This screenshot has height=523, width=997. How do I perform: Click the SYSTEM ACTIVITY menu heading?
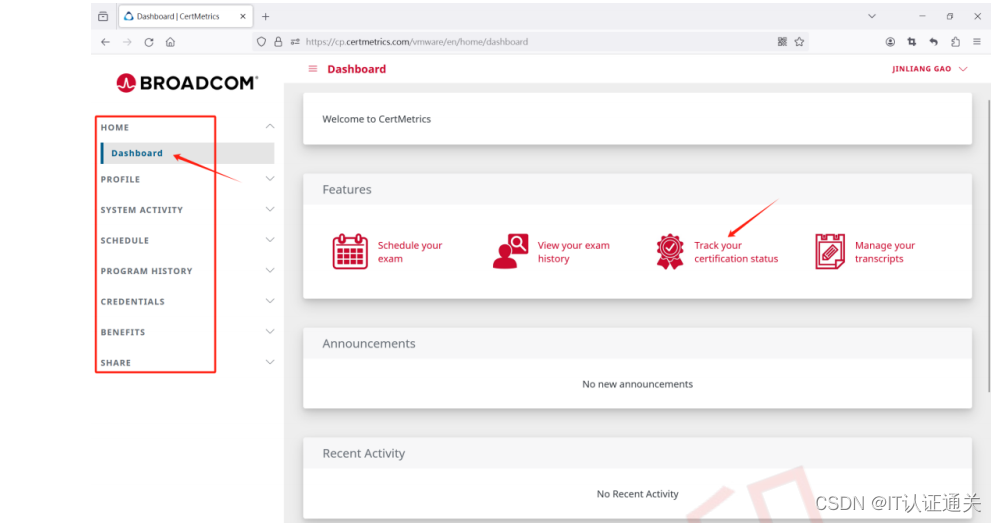click(x=142, y=210)
